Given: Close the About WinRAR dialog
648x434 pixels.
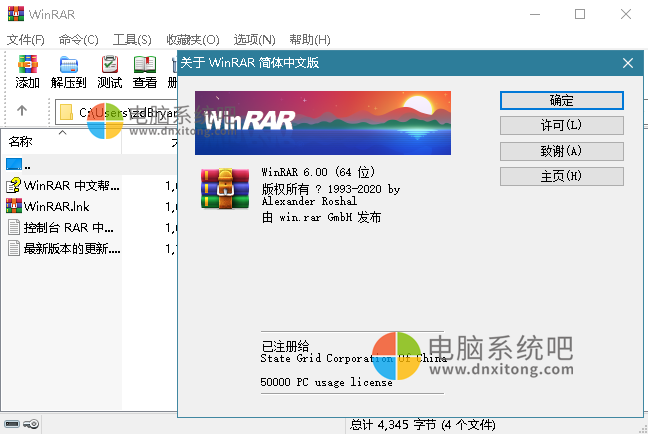Looking at the screenshot, I should (x=628, y=63).
